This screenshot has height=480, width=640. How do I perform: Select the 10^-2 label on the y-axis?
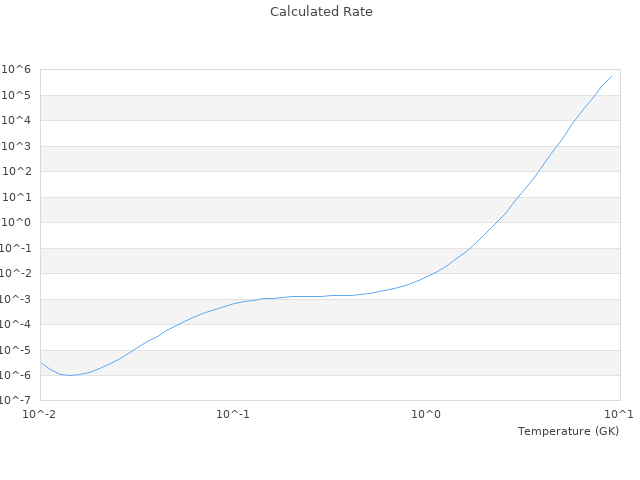[x=16, y=274]
